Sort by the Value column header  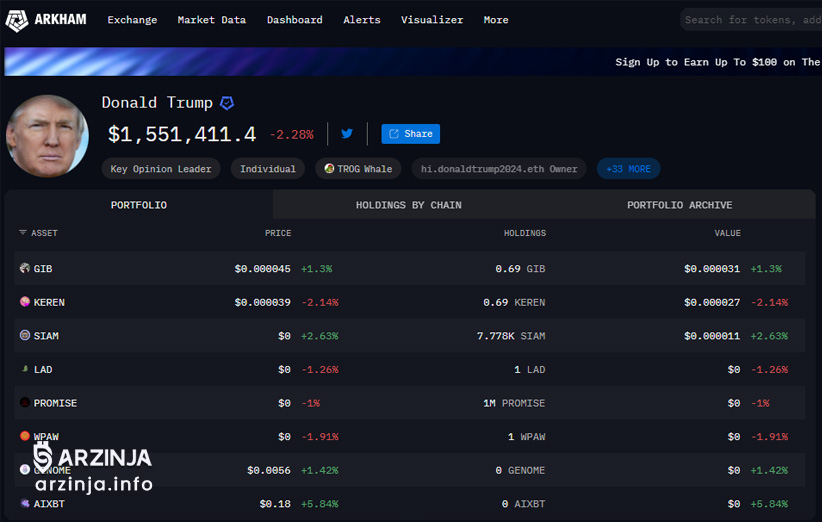pos(728,233)
